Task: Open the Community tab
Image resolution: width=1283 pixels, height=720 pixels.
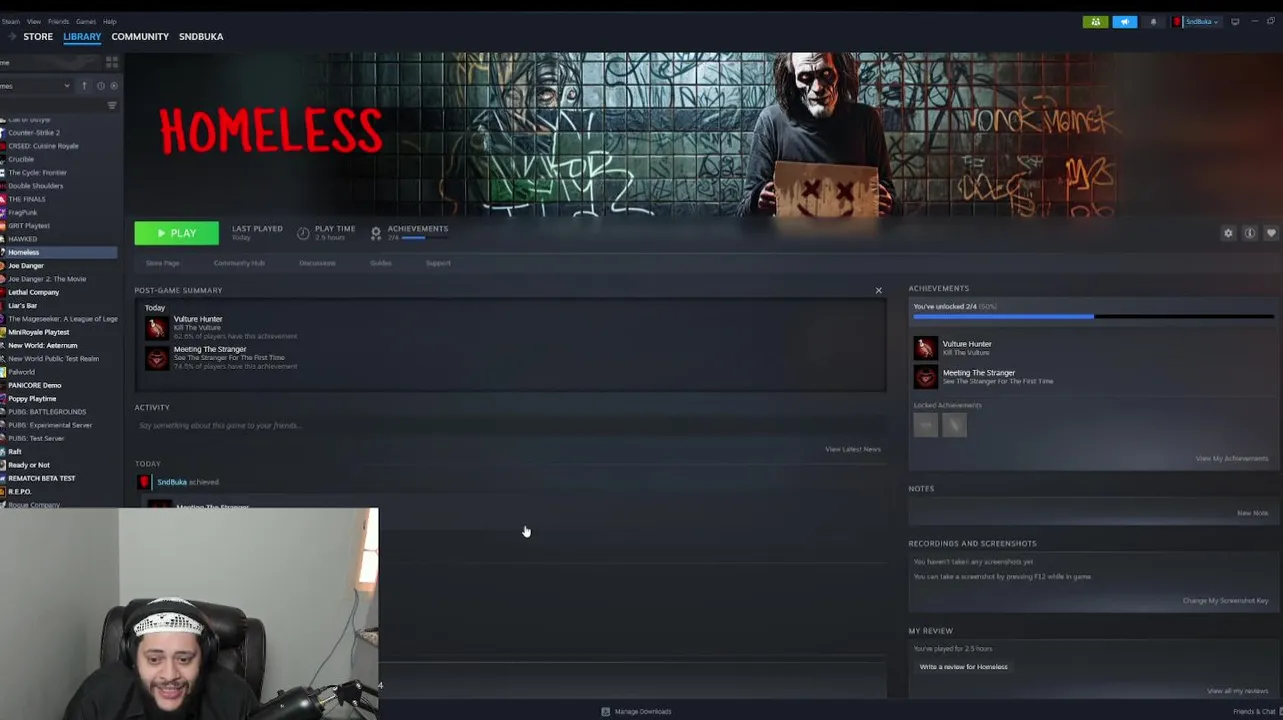Action: coord(140,37)
